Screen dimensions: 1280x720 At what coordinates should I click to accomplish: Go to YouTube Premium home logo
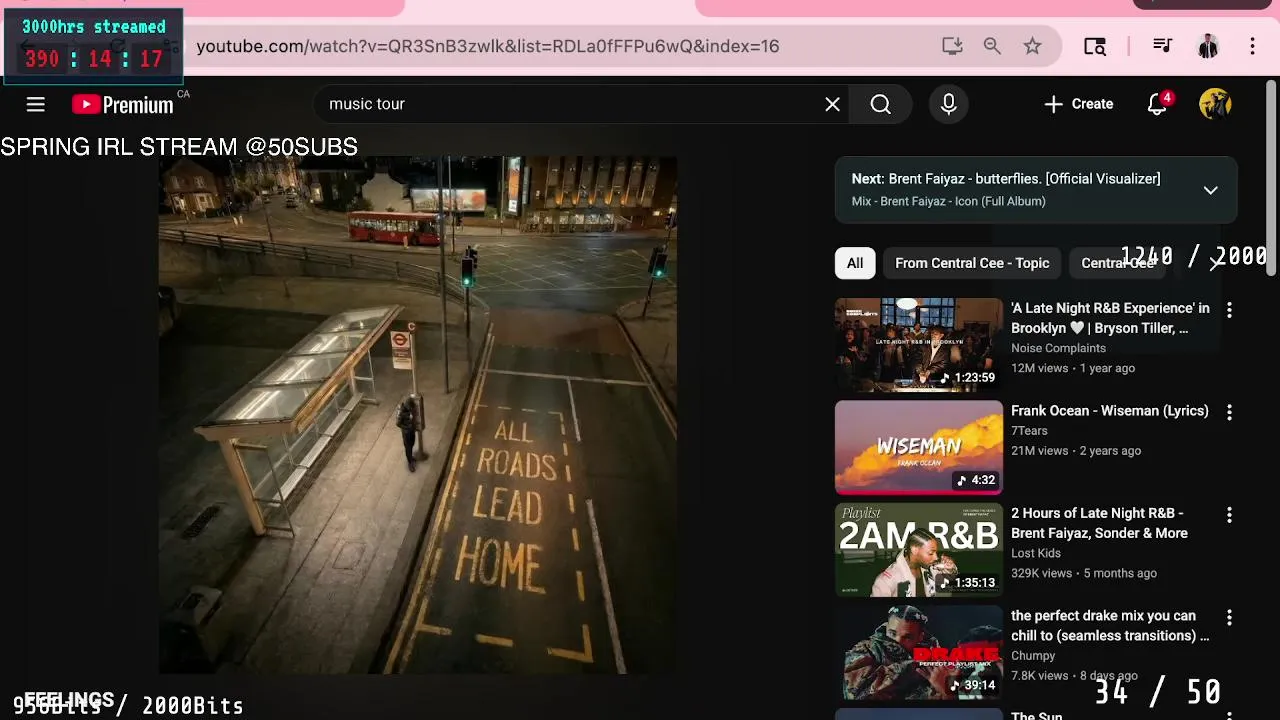pyautogui.click(x=123, y=105)
